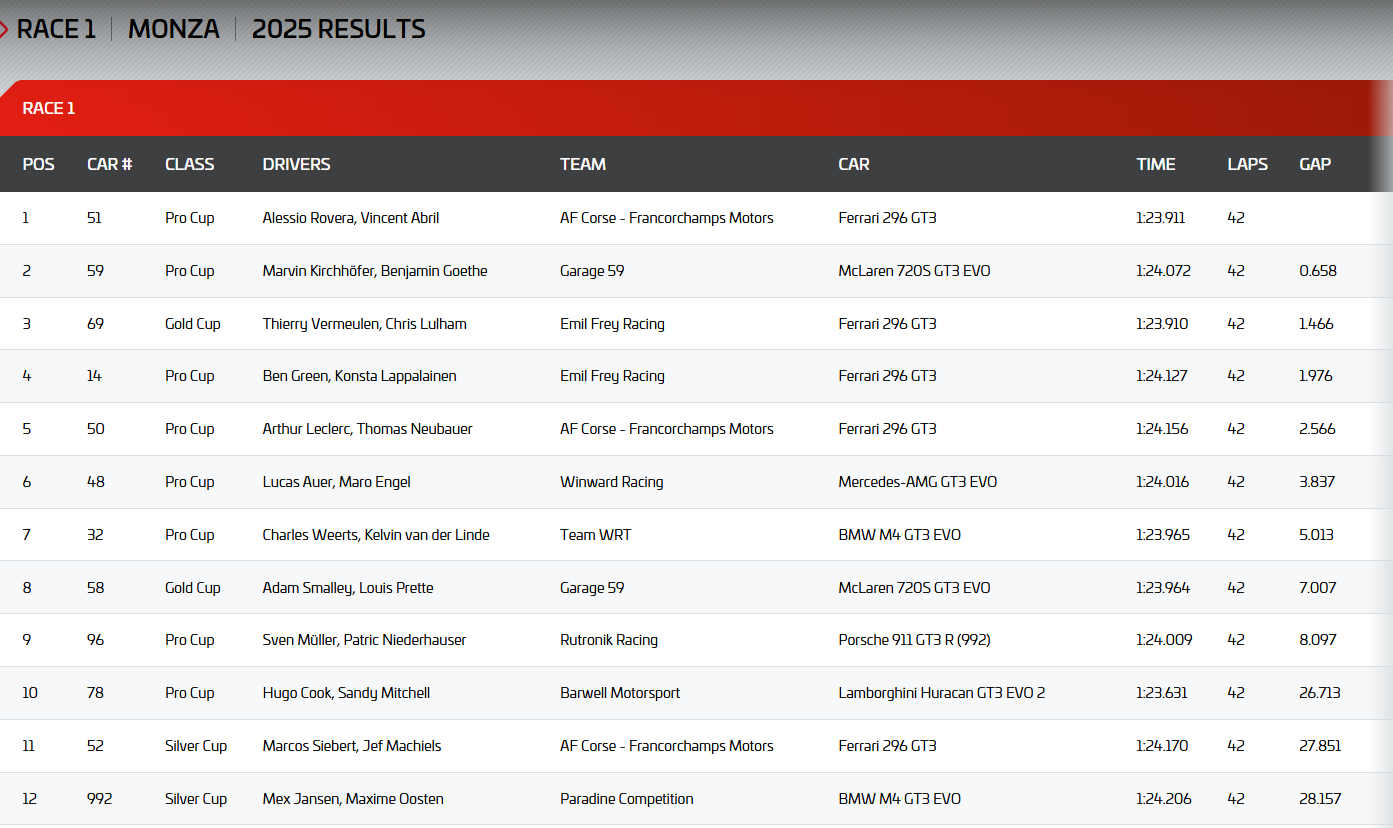Click time 1:24.072
Screen dimensions: 1393x828
[1163, 271]
